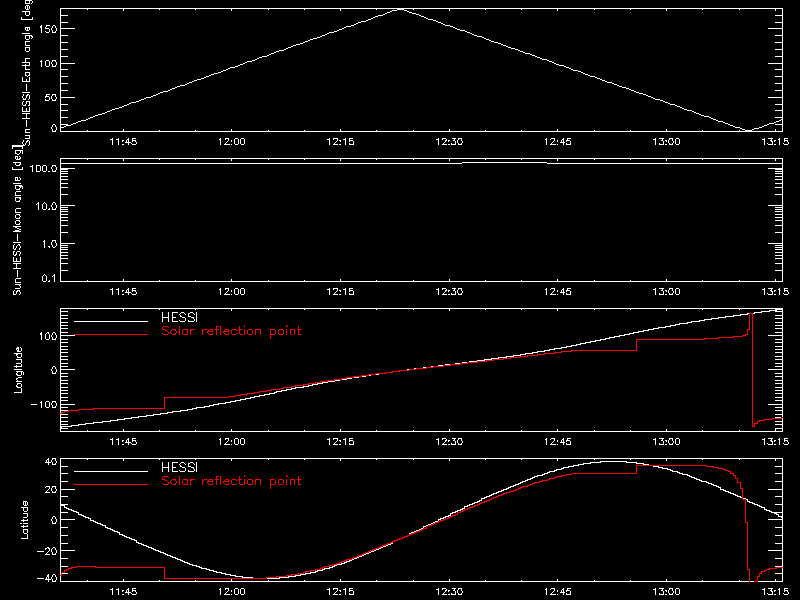The width and height of the screenshot is (800, 600).
Task: Click the 100.0 tick on Moon angle axis
Action: coord(43,168)
